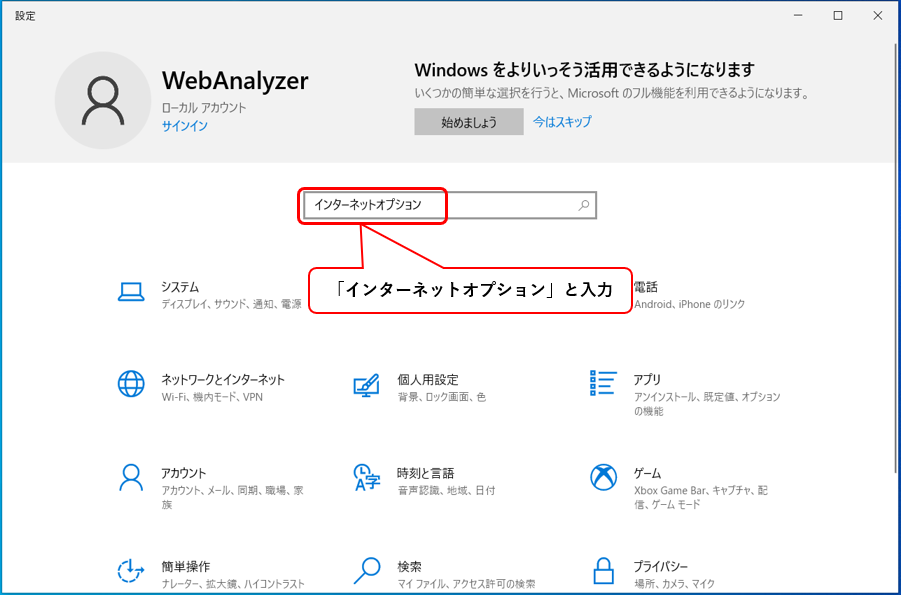The height and width of the screenshot is (595, 901).
Task: Click the Privacy padlock icon
Action: click(603, 570)
